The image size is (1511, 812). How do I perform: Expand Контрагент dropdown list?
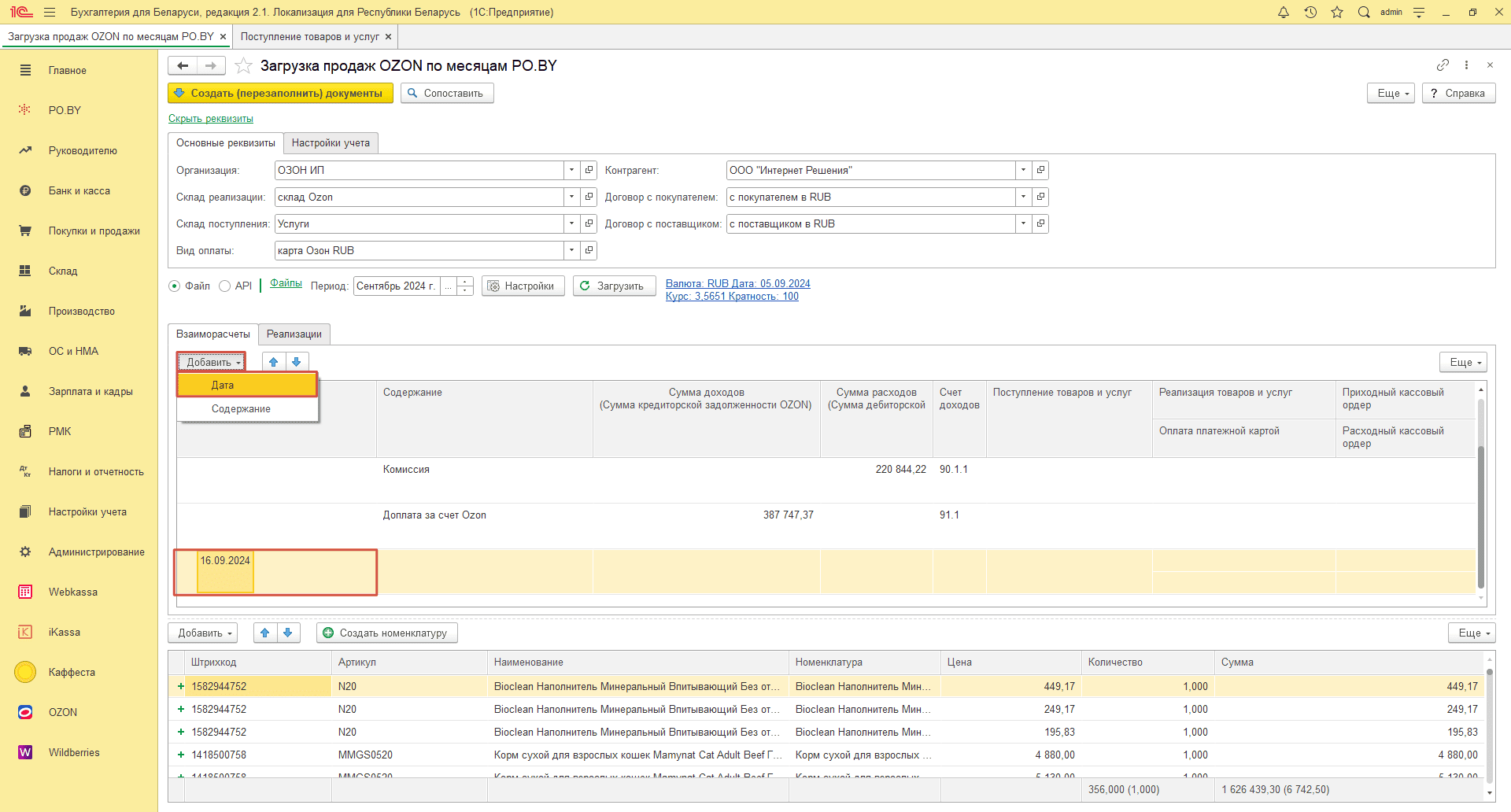1023,170
